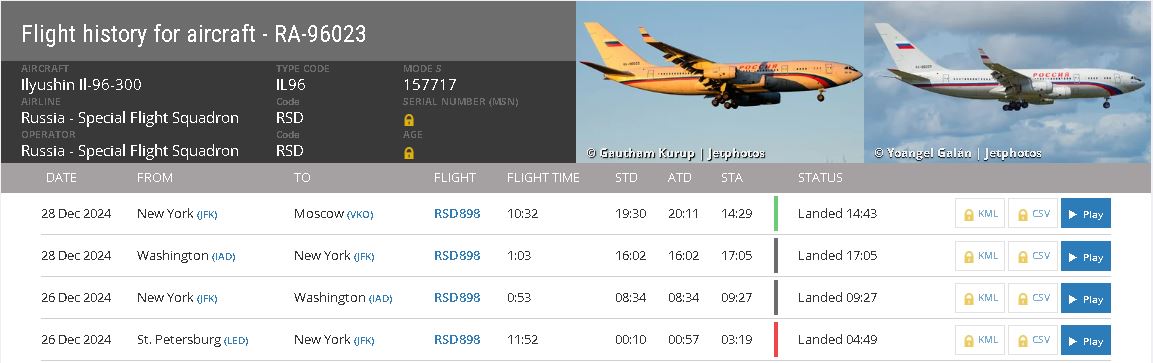This screenshot has height=363, width=1153.
Task: Open the IAD link in the FROM column
Action: click(x=224, y=256)
